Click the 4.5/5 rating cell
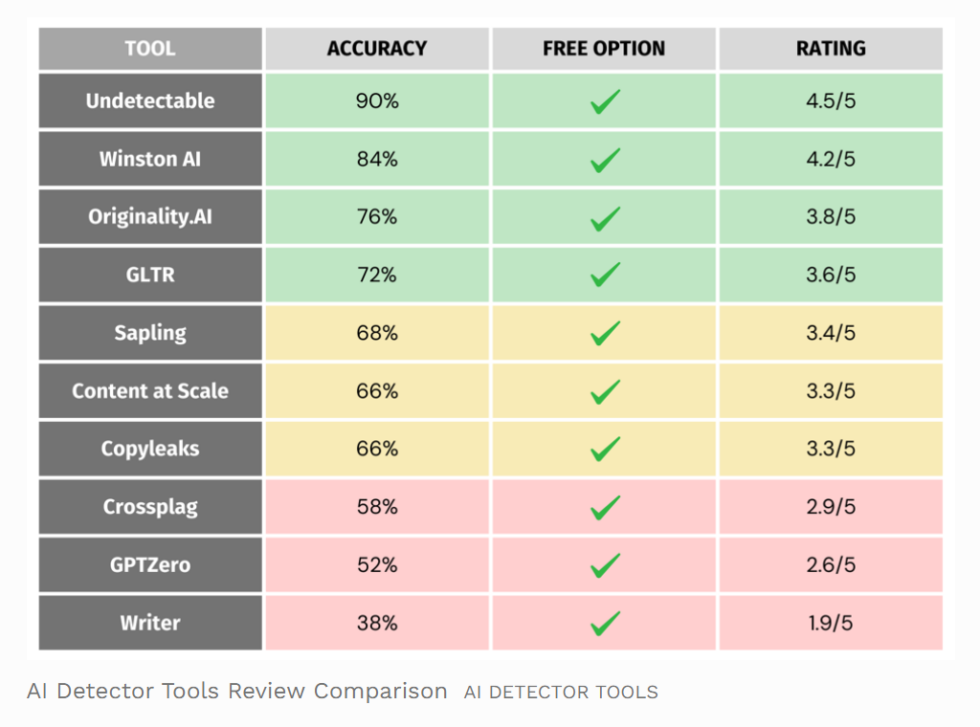Screen dimensions: 980x727 [831, 101]
